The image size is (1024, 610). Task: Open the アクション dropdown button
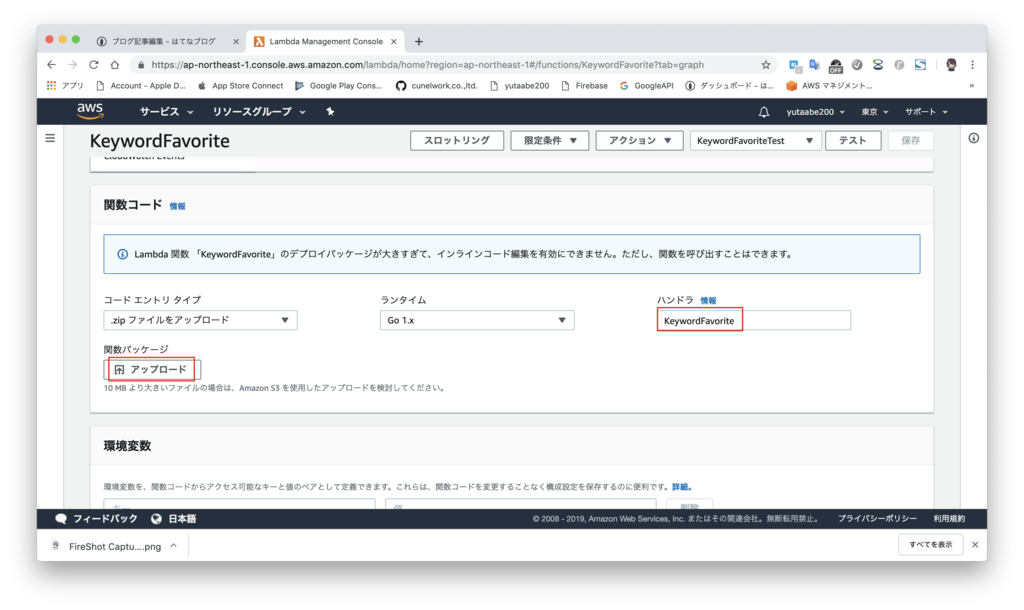639,140
